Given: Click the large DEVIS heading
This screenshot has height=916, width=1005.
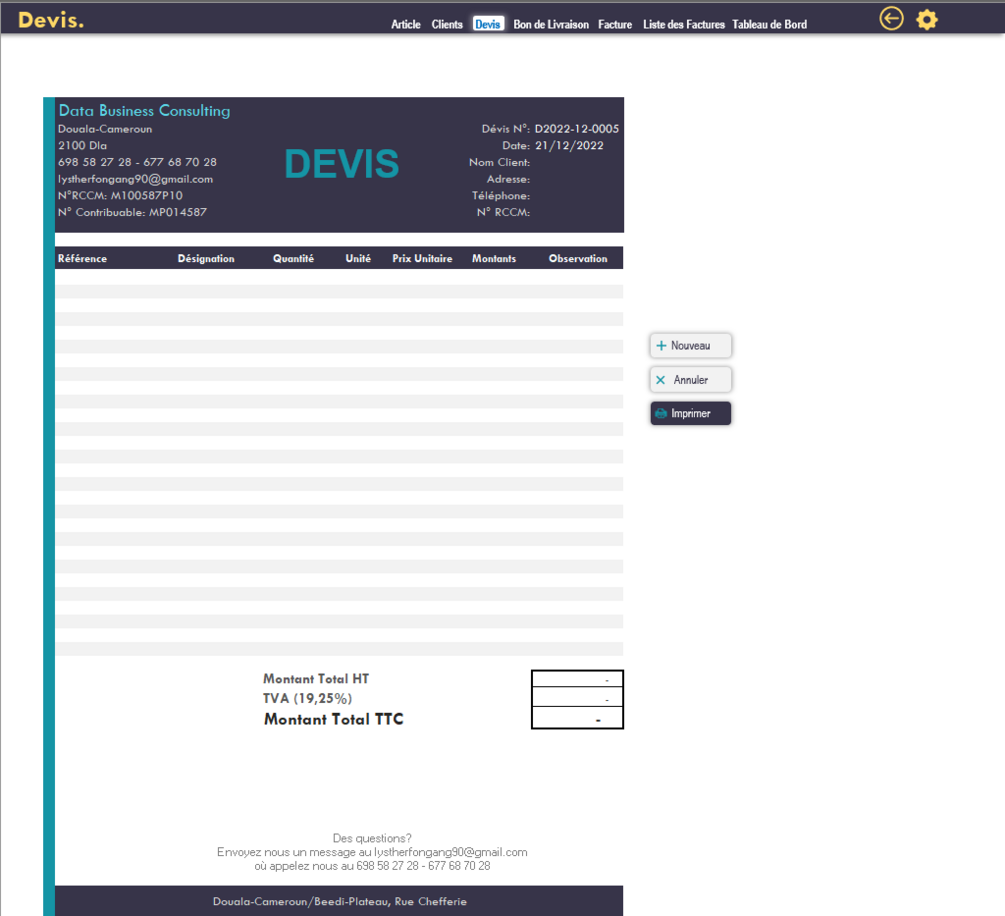Looking at the screenshot, I should [x=342, y=163].
